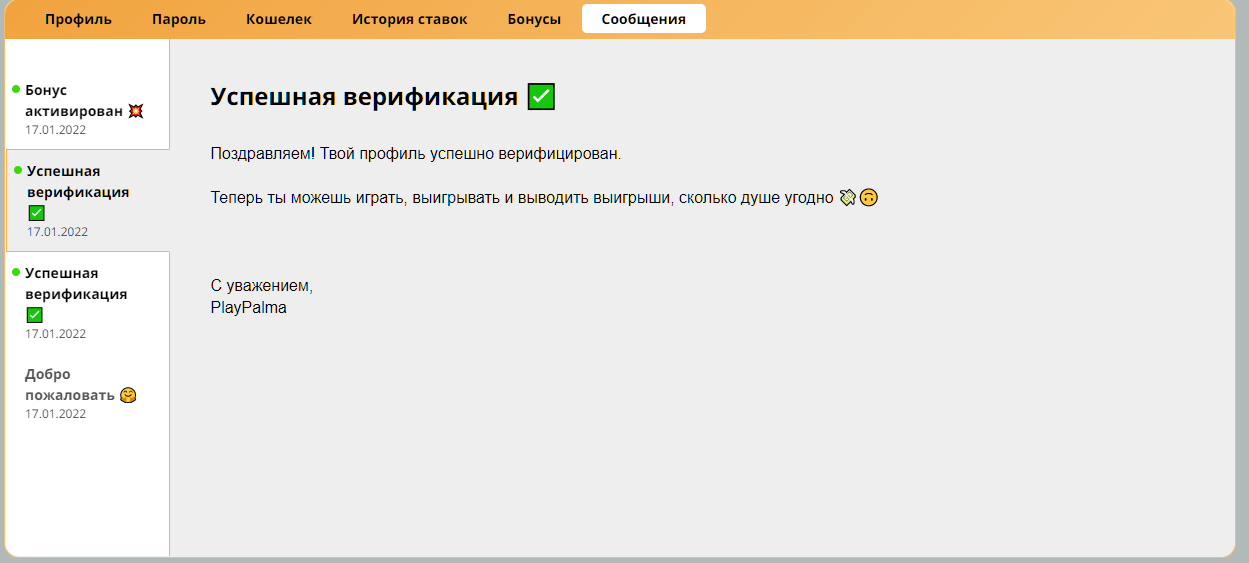Open the Добро пожаловать message
The height and width of the screenshot is (563, 1249).
tap(70, 384)
